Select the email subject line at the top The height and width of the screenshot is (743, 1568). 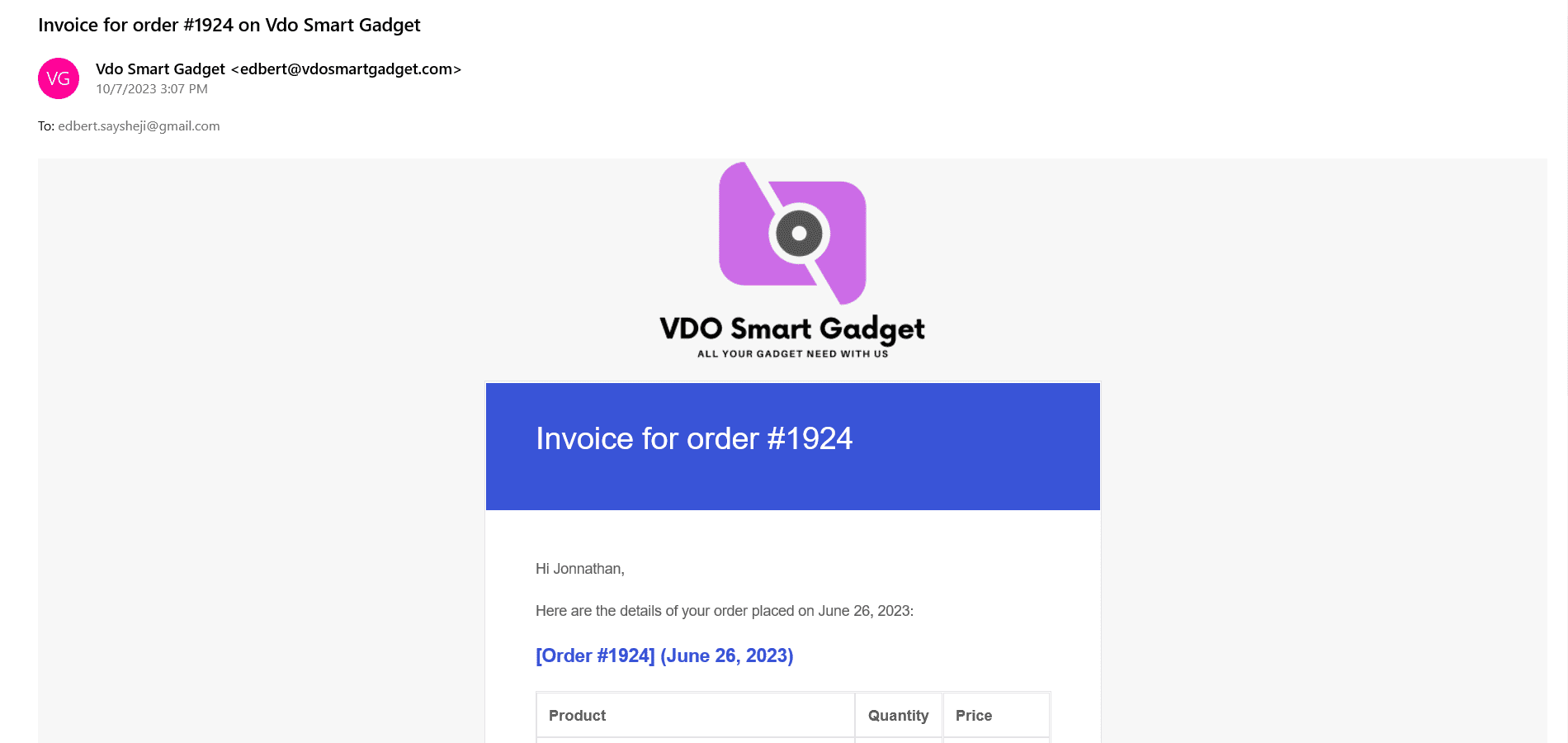(229, 26)
